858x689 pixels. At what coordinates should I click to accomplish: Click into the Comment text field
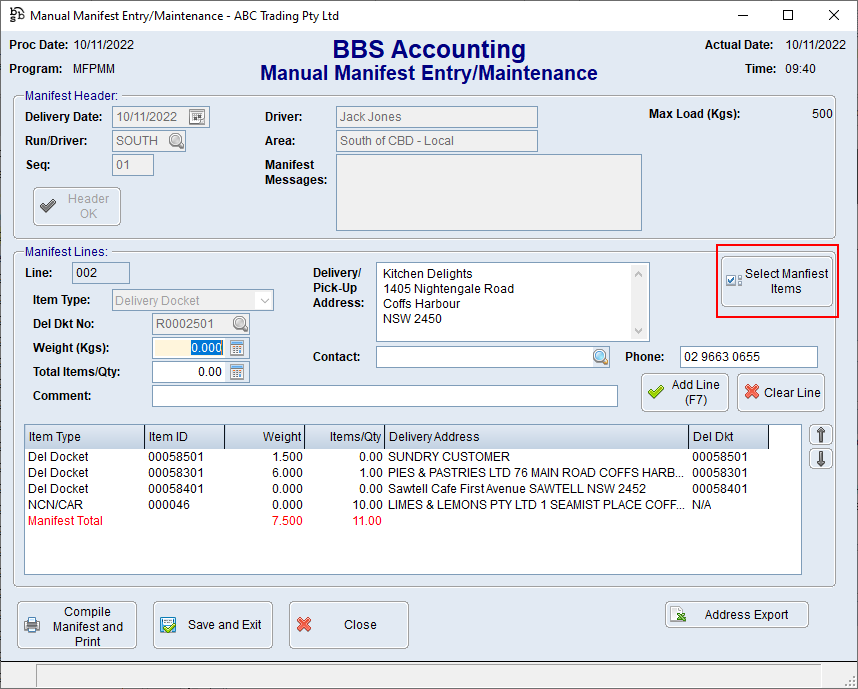tap(384, 396)
